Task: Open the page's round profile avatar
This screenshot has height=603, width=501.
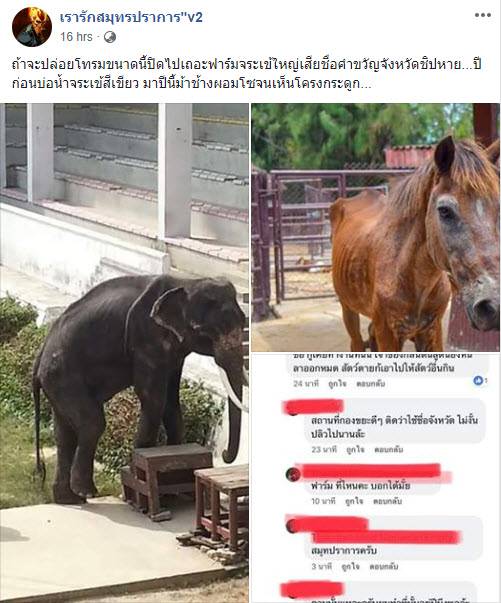Action: (x=32, y=27)
